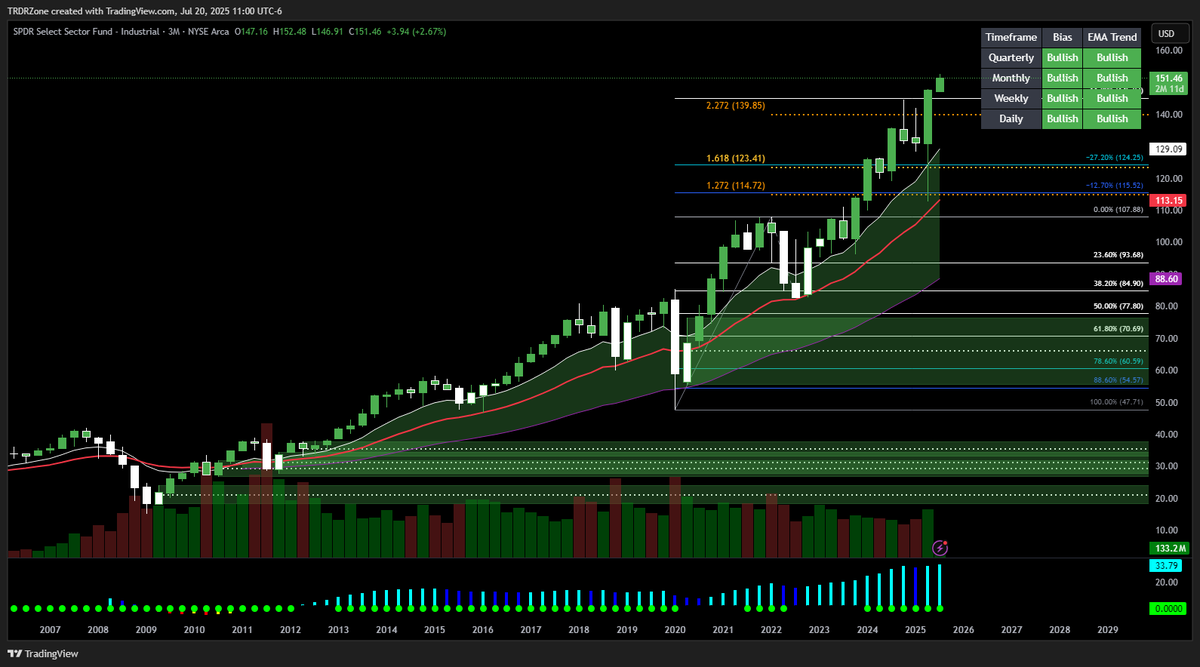Click the 100.00% (47.71) Fibonacci label
The height and width of the screenshot is (667, 1200).
pyautogui.click(x=1117, y=402)
